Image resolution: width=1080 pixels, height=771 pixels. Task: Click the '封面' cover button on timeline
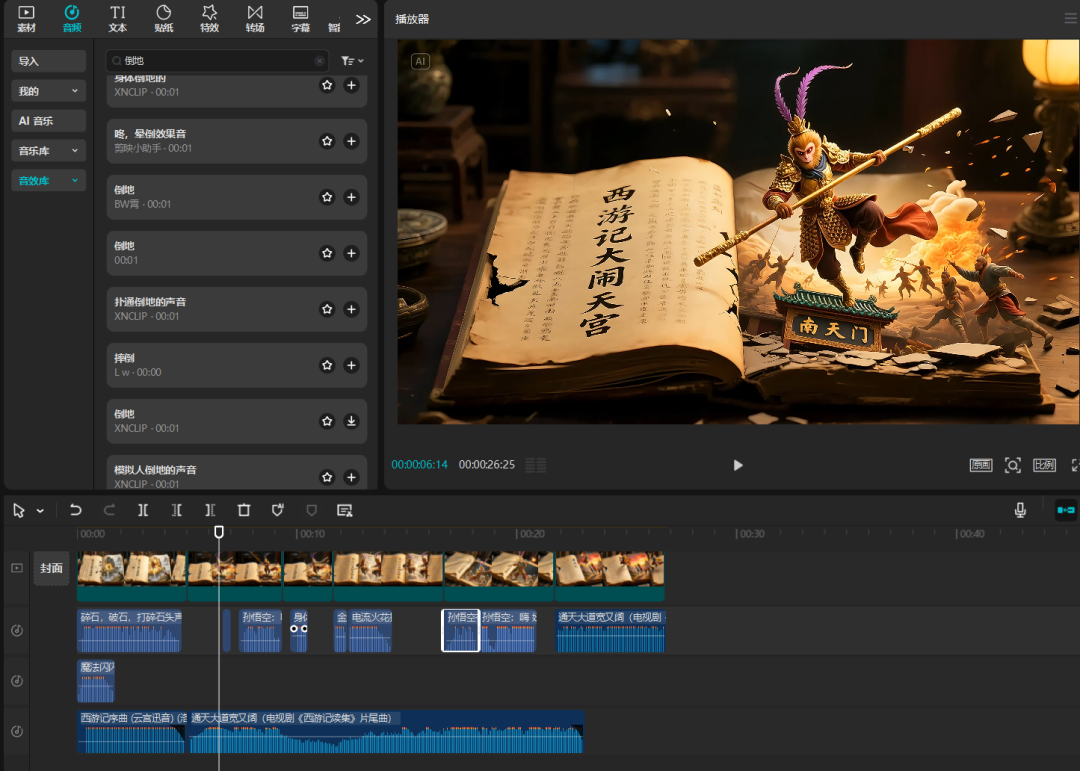click(x=51, y=568)
